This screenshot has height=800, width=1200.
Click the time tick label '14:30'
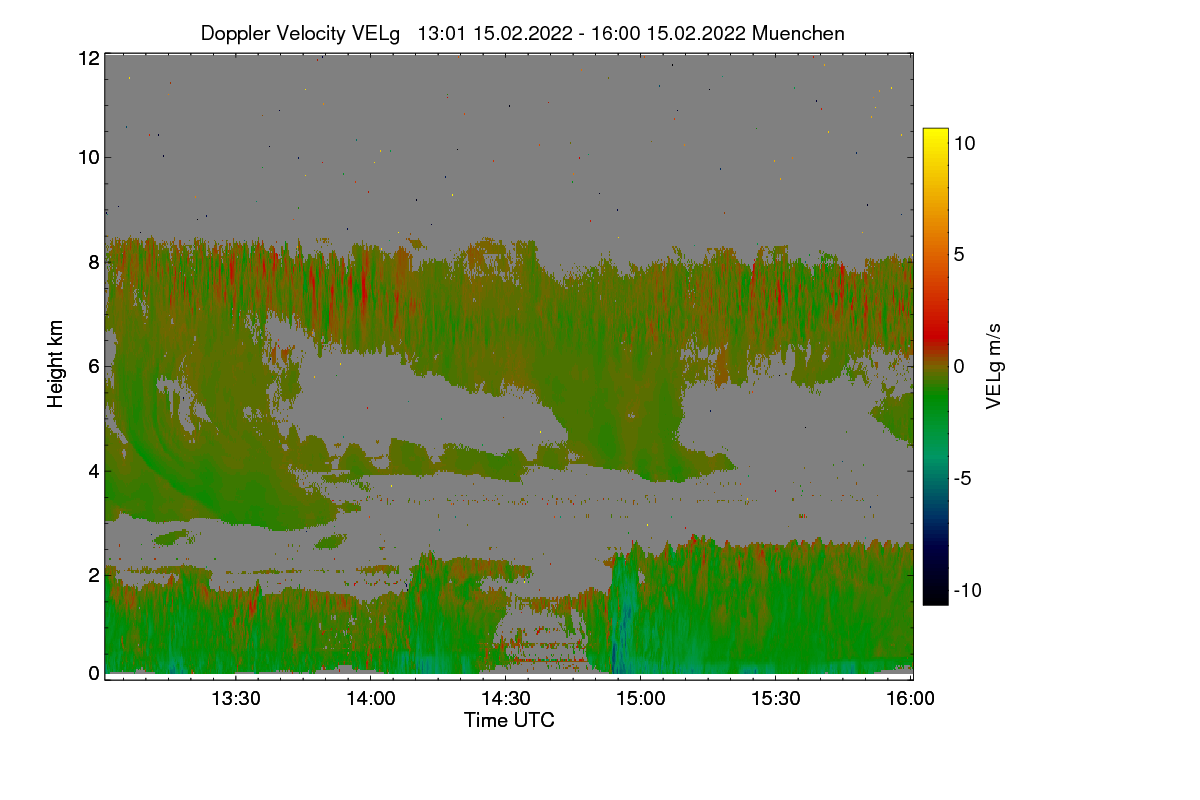(x=506, y=699)
